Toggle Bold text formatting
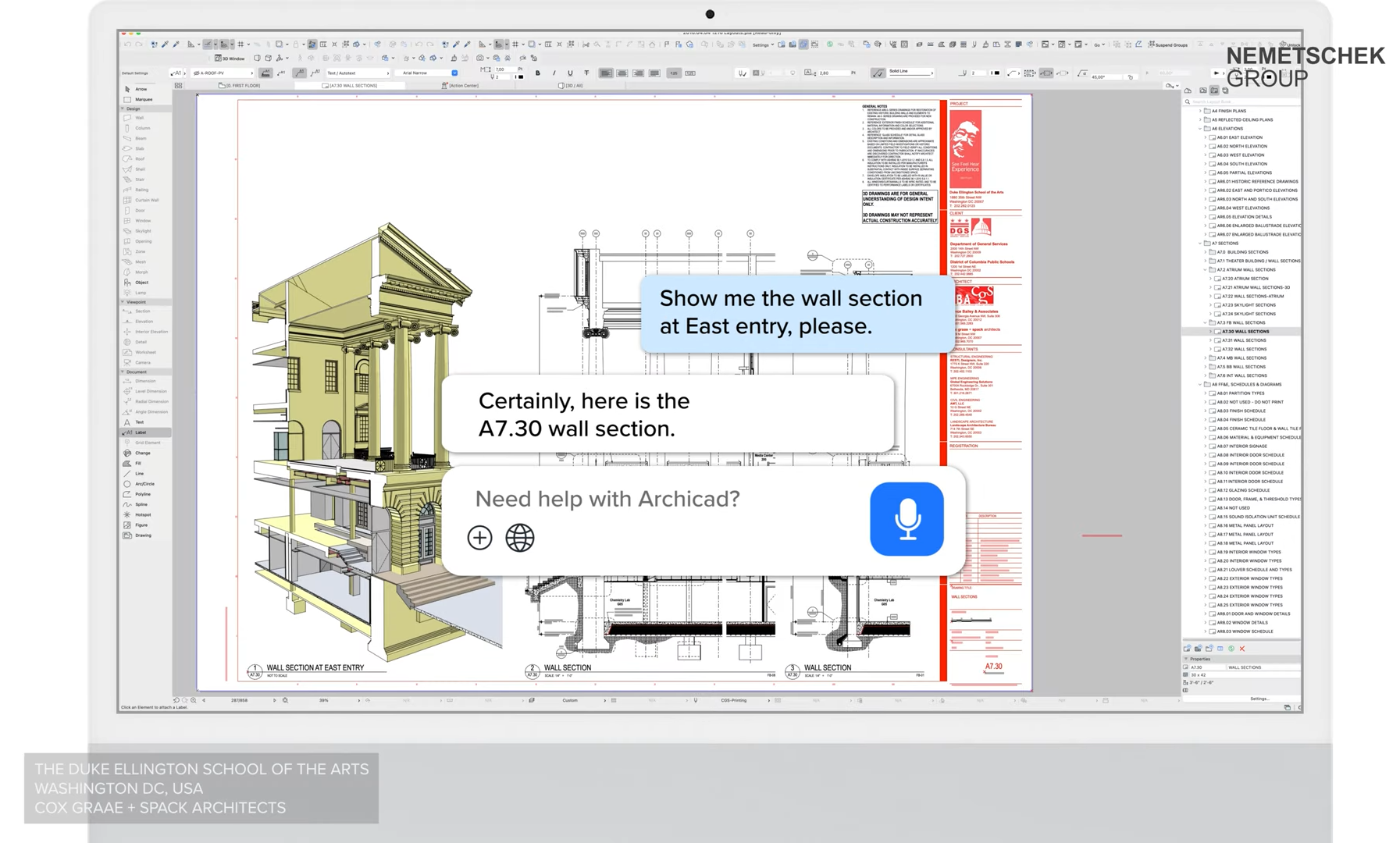Image resolution: width=1400 pixels, height=843 pixels. pos(537,73)
